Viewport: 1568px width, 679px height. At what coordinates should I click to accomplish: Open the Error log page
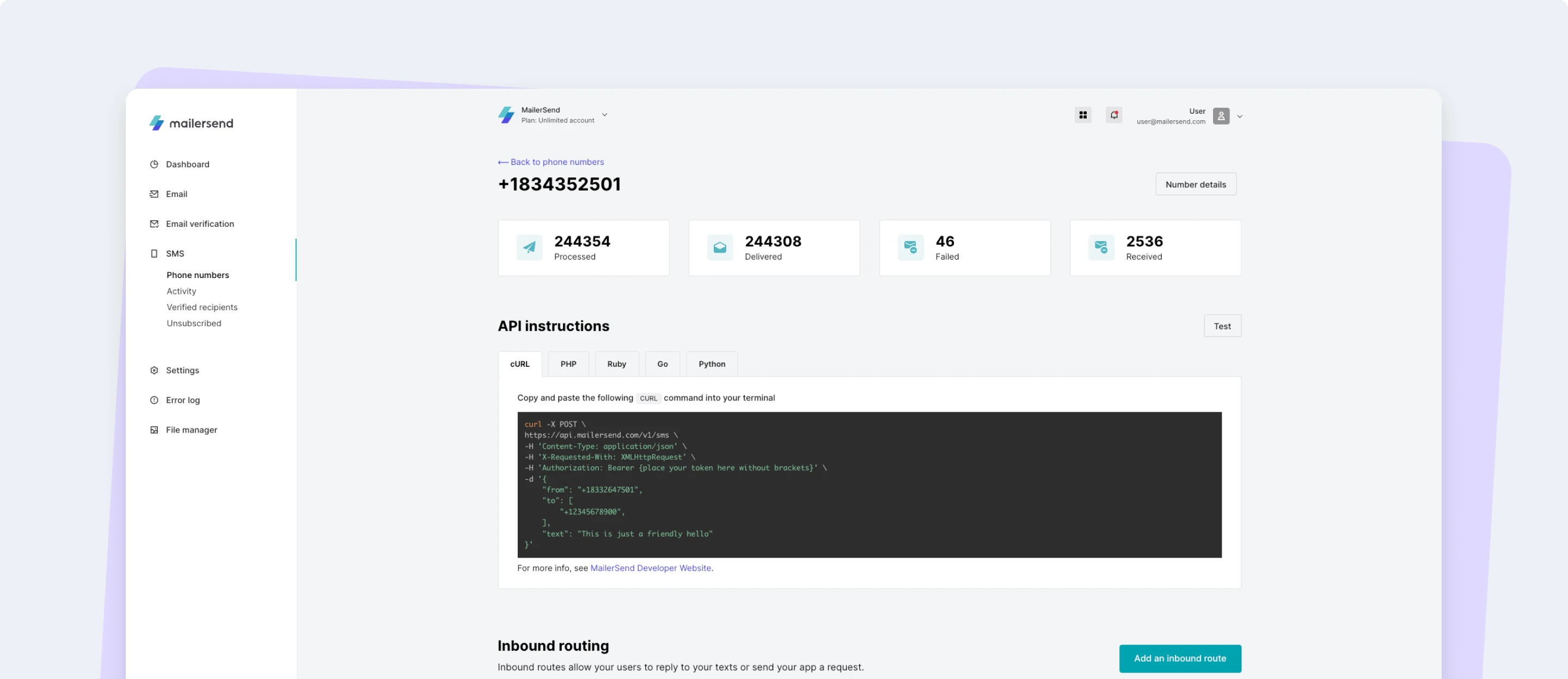[182, 400]
